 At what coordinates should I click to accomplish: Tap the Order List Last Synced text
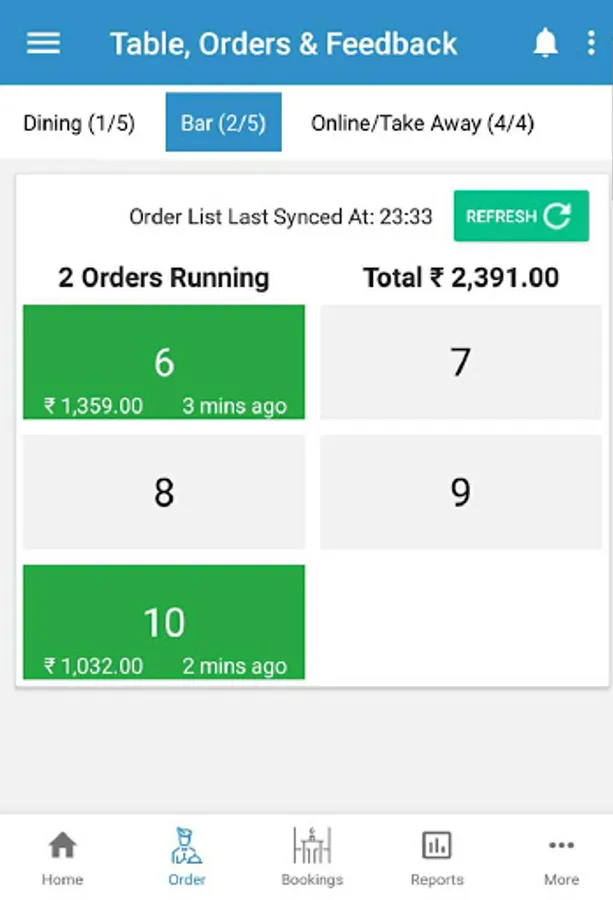tap(281, 216)
